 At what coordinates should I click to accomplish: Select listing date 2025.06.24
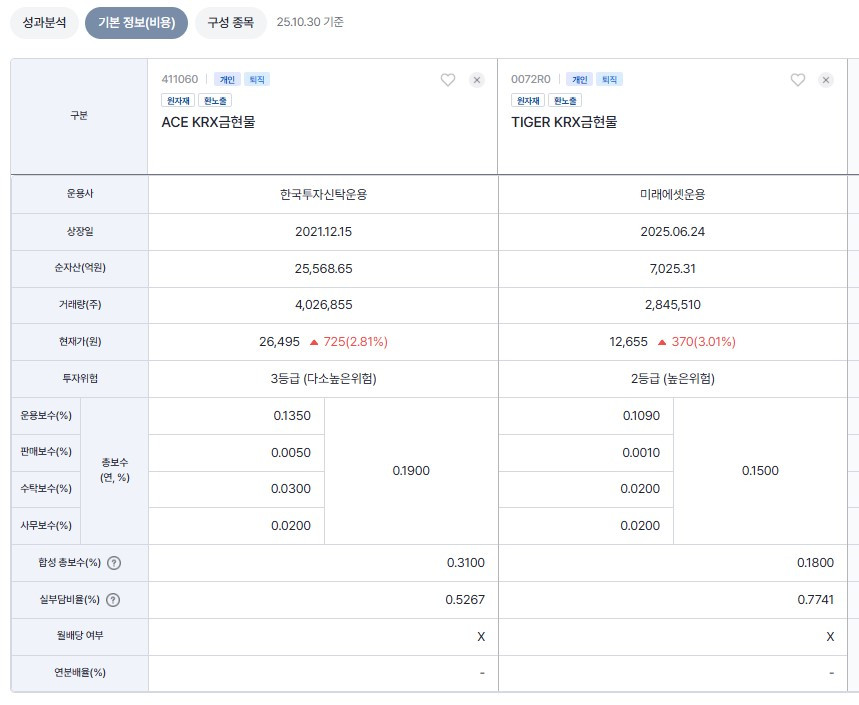click(x=673, y=232)
